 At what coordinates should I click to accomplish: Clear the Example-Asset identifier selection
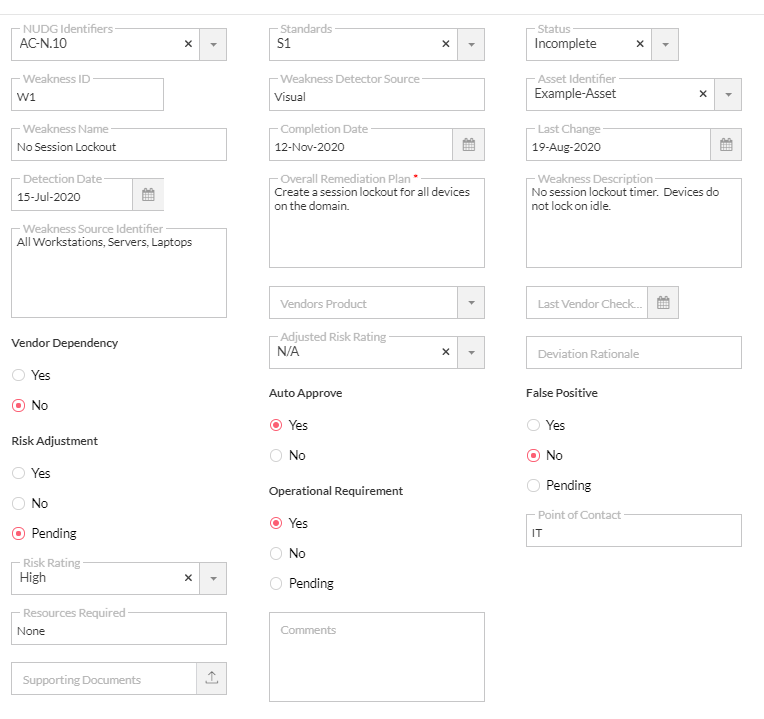(703, 94)
